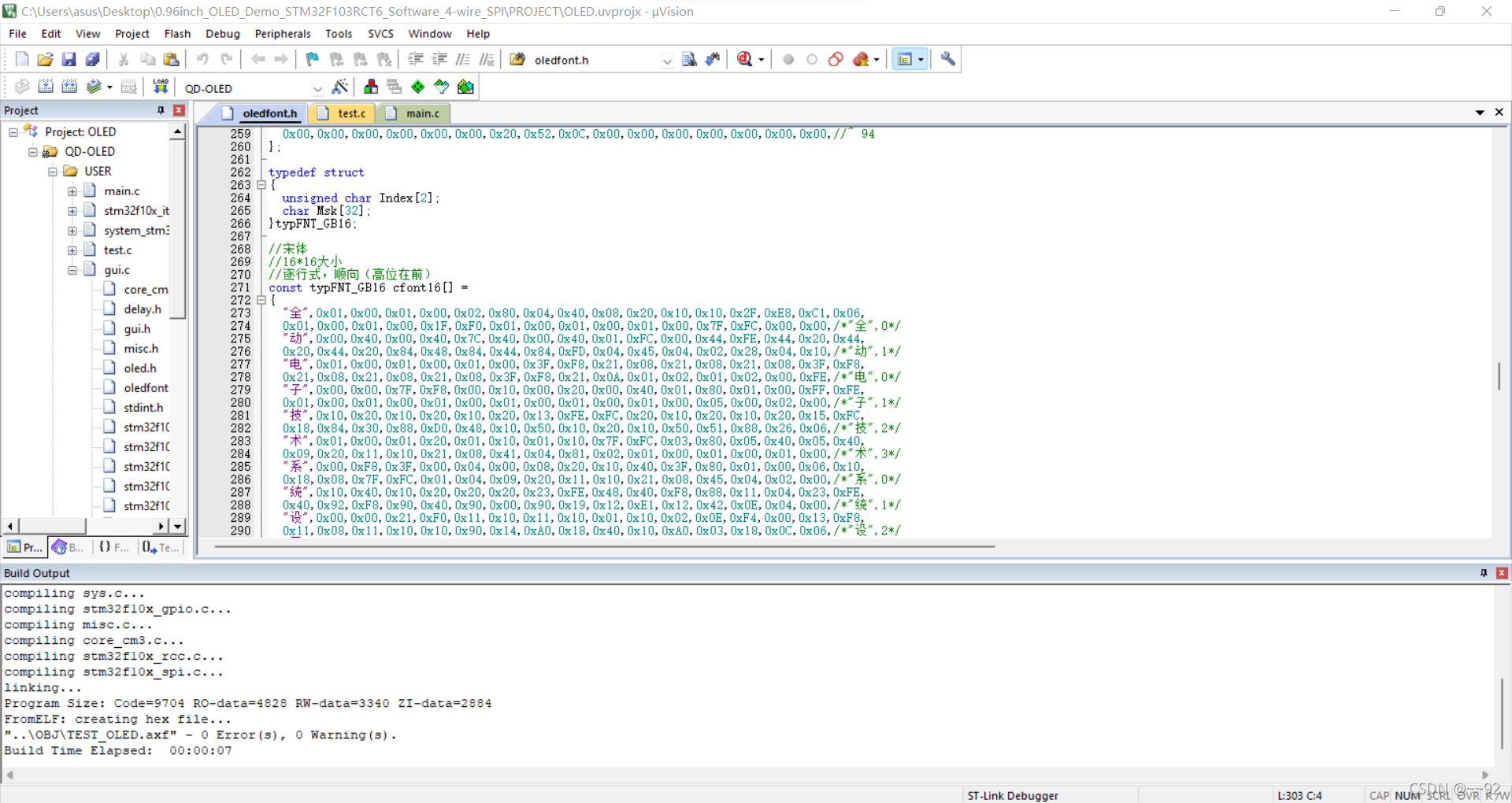The height and width of the screenshot is (803, 1512).
Task: Open the Pack Installer icon
Action: [465, 87]
